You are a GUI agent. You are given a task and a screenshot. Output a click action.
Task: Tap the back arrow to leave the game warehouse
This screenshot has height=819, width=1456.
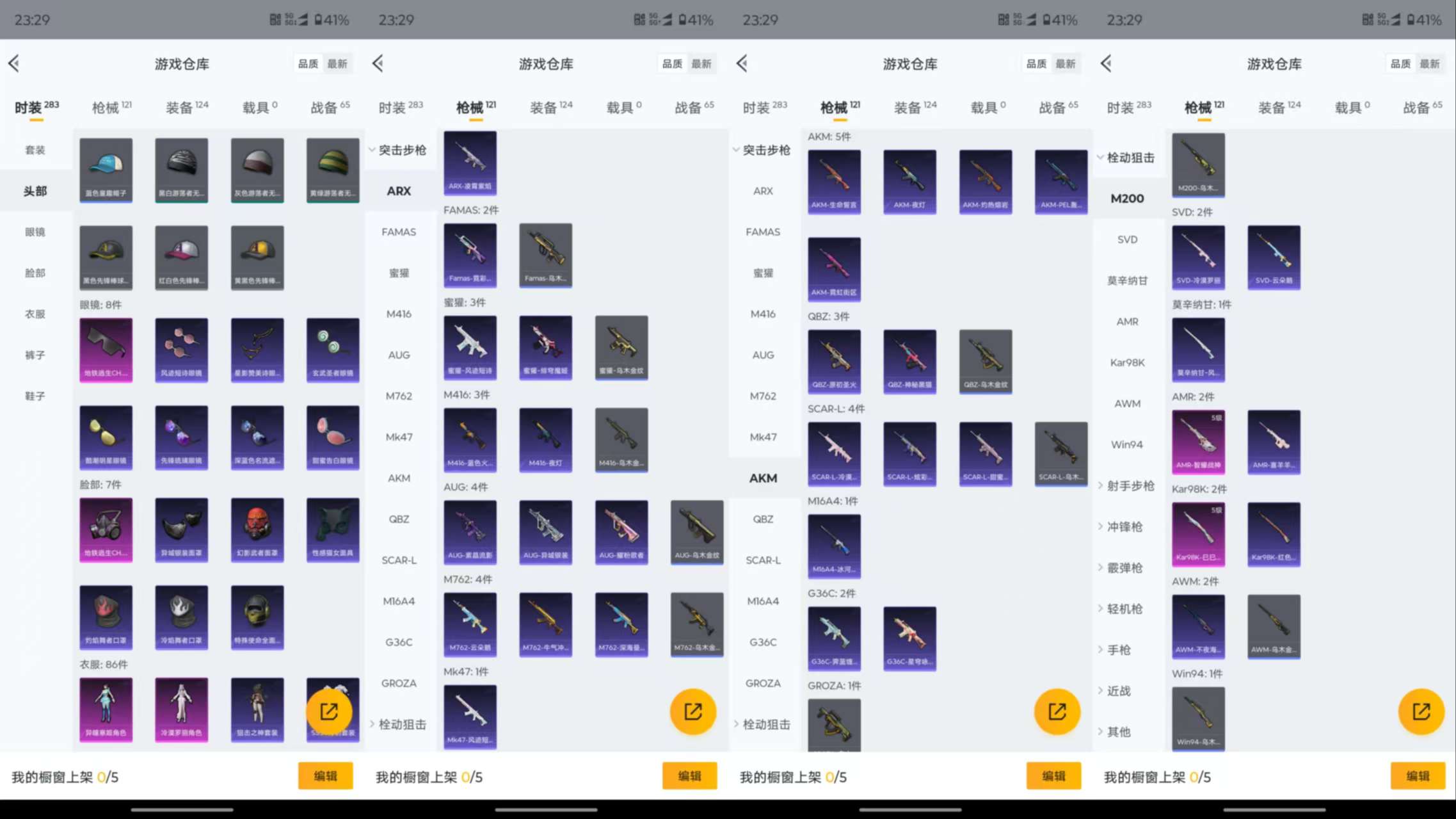point(14,63)
